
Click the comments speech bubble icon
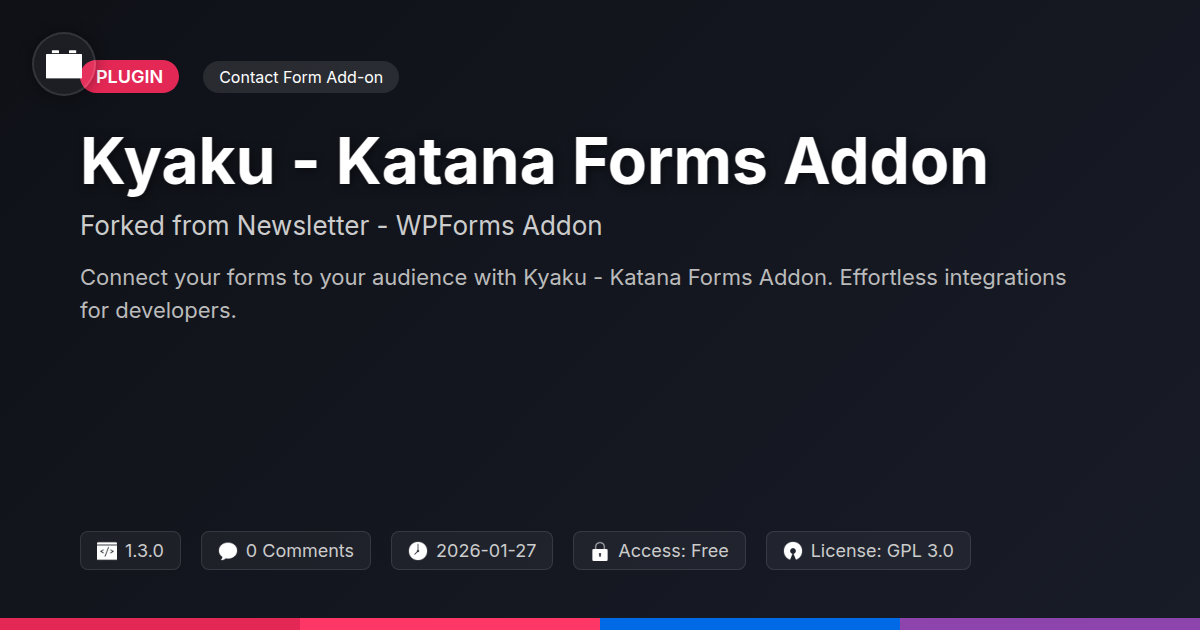click(x=228, y=551)
